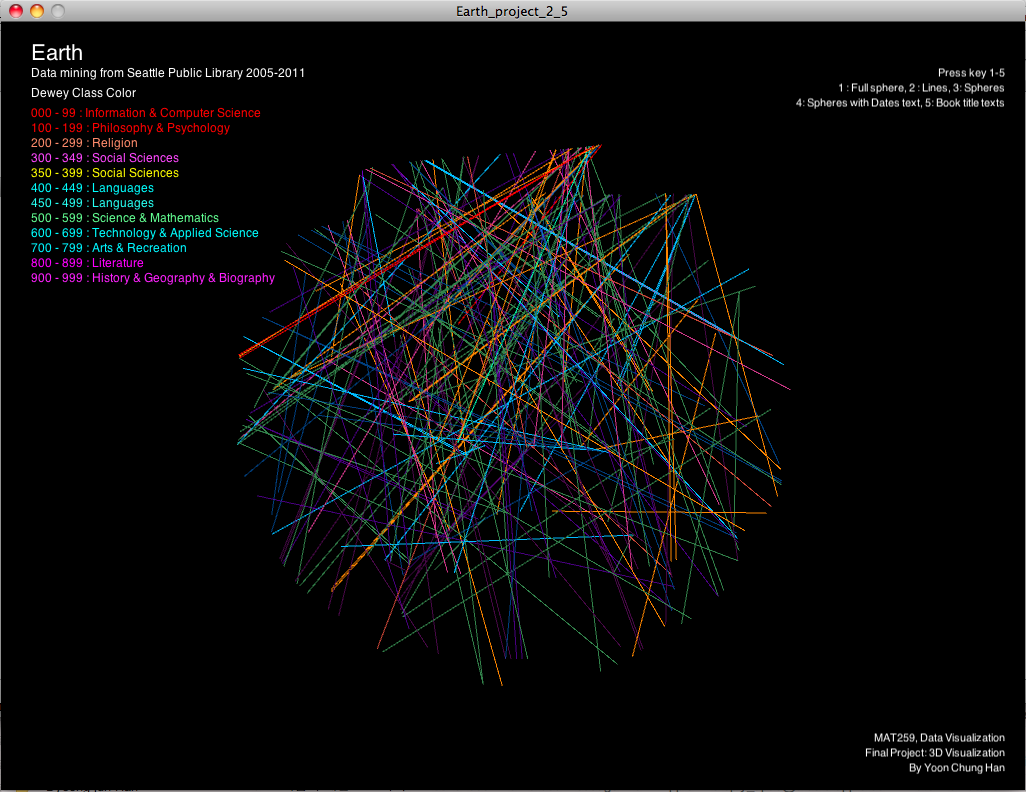The width and height of the screenshot is (1026, 792).
Task: Select the "000 - 99 : Information & Computer Science" legend entry
Action: pos(146,113)
